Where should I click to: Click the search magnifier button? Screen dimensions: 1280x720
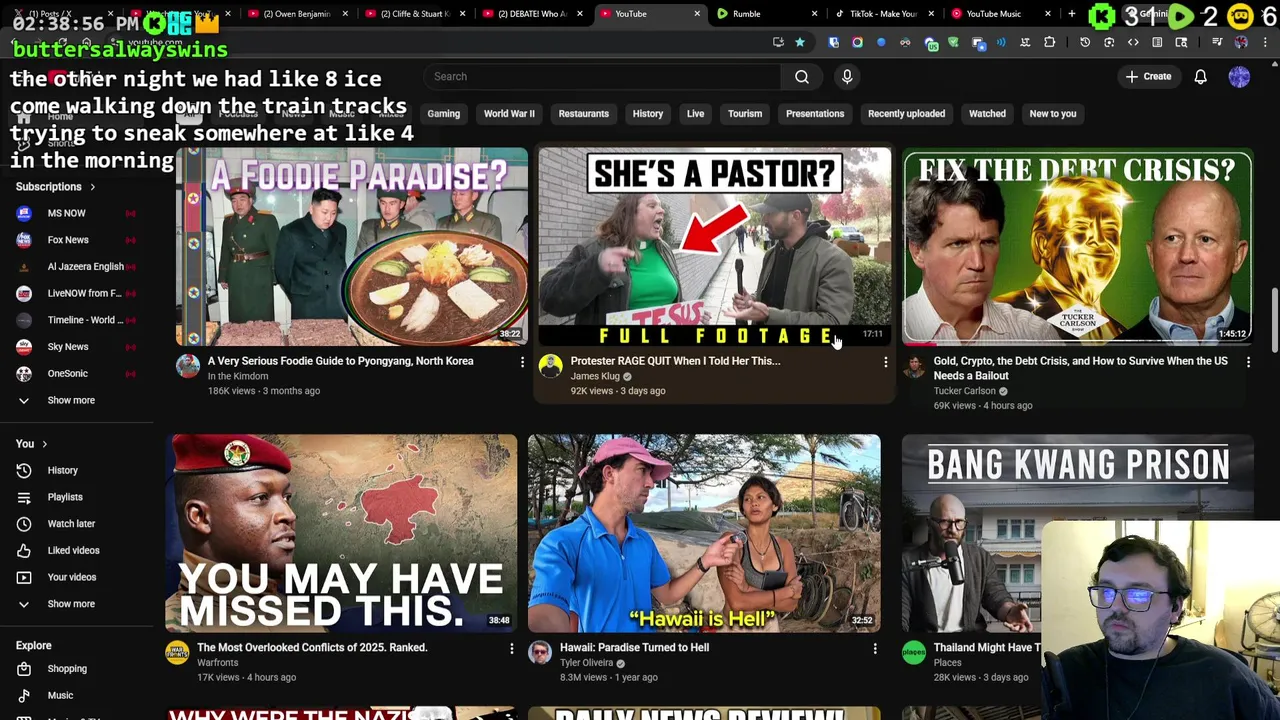pyautogui.click(x=802, y=76)
